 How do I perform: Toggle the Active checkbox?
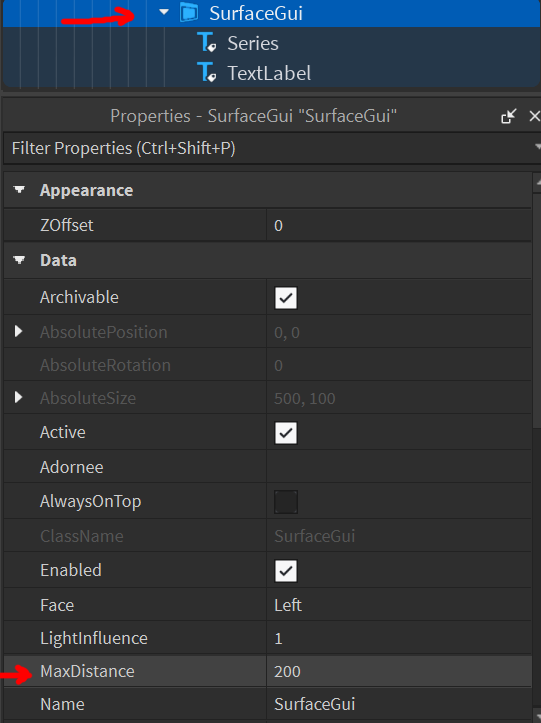(x=286, y=433)
